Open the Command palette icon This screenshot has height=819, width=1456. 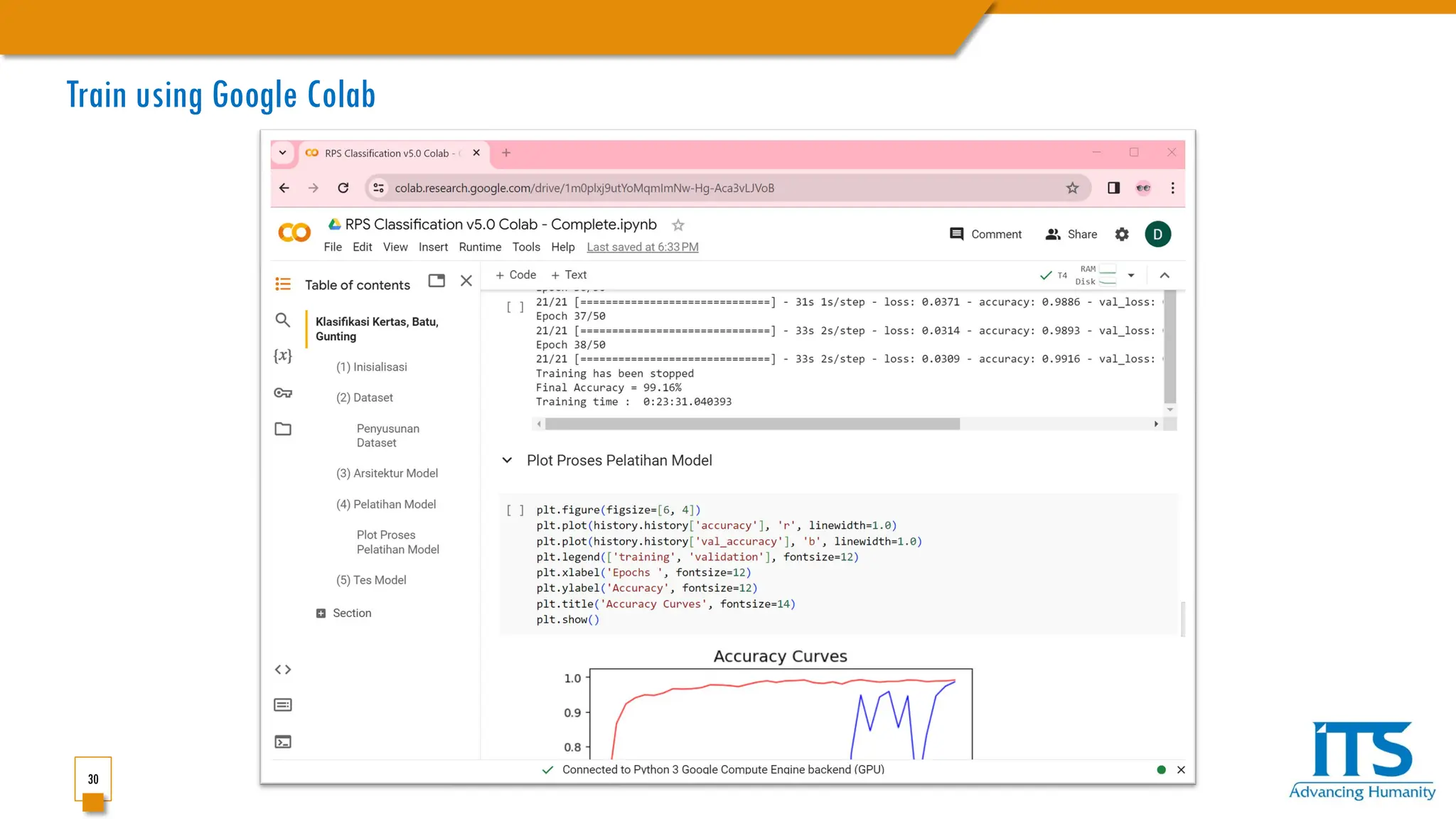click(x=283, y=705)
